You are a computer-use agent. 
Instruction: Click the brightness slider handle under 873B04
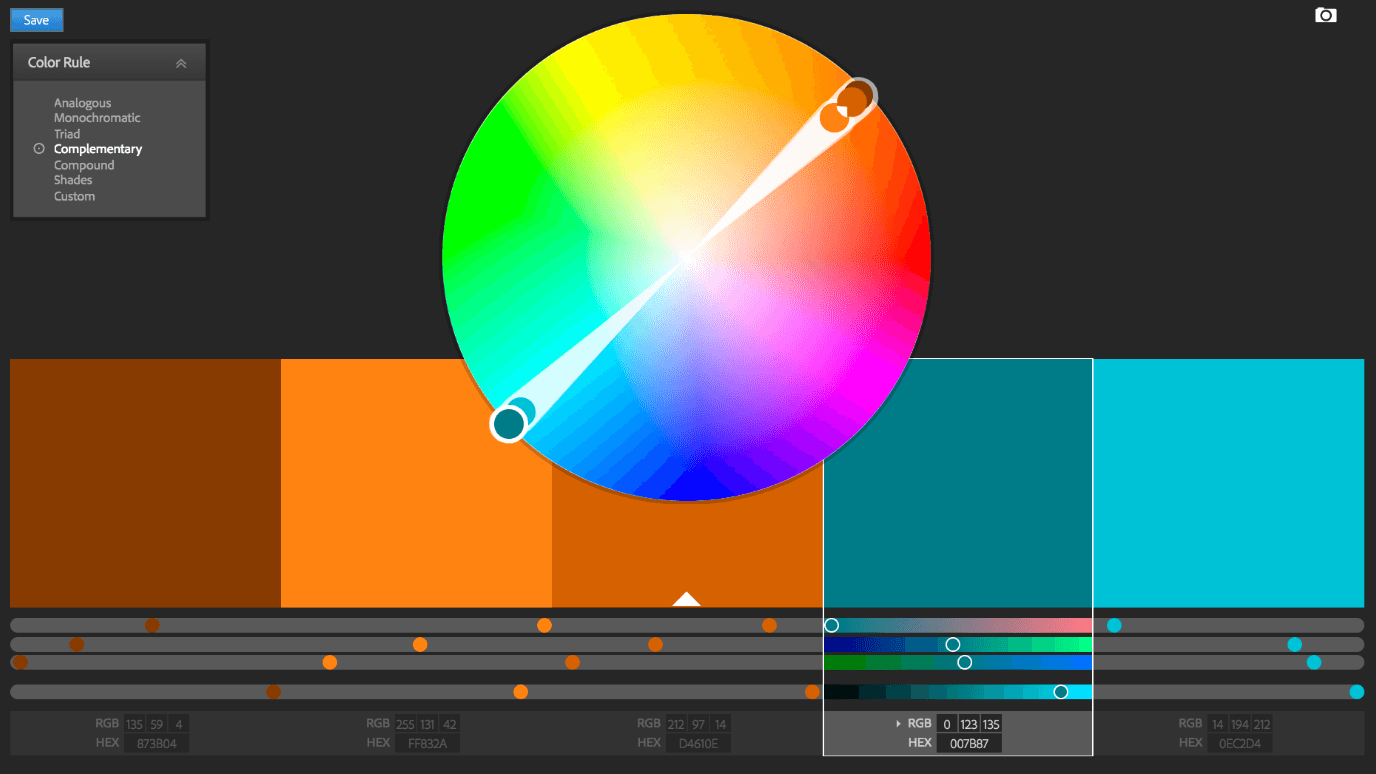[273, 692]
